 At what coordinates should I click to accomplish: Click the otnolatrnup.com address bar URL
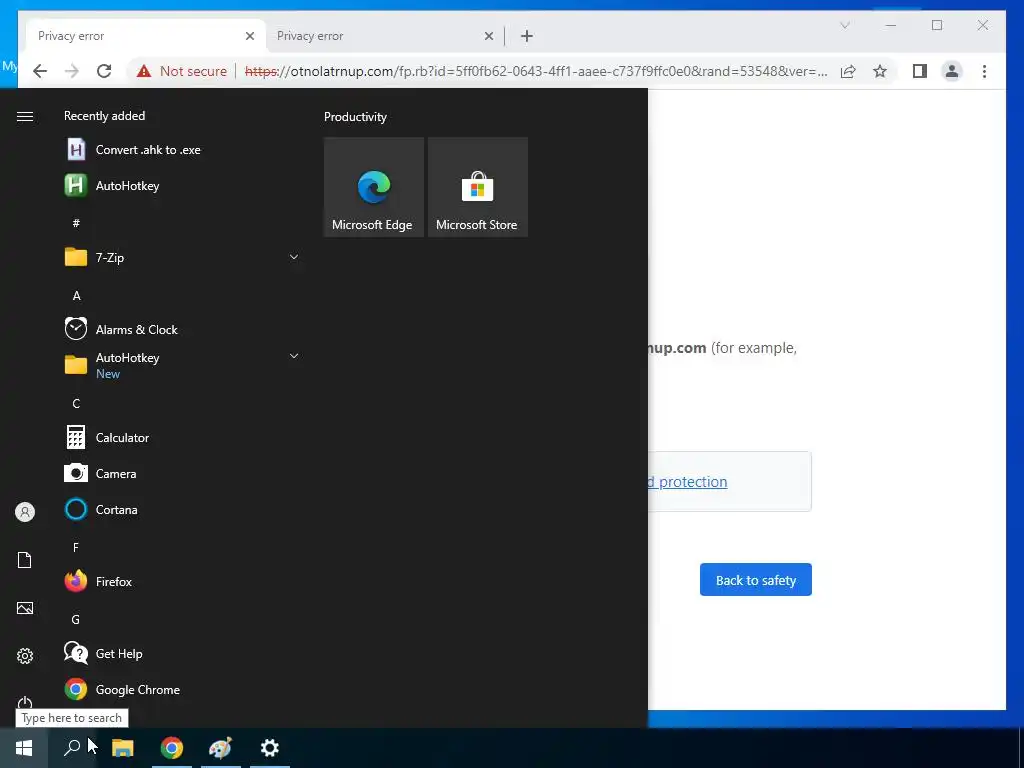click(x=536, y=71)
